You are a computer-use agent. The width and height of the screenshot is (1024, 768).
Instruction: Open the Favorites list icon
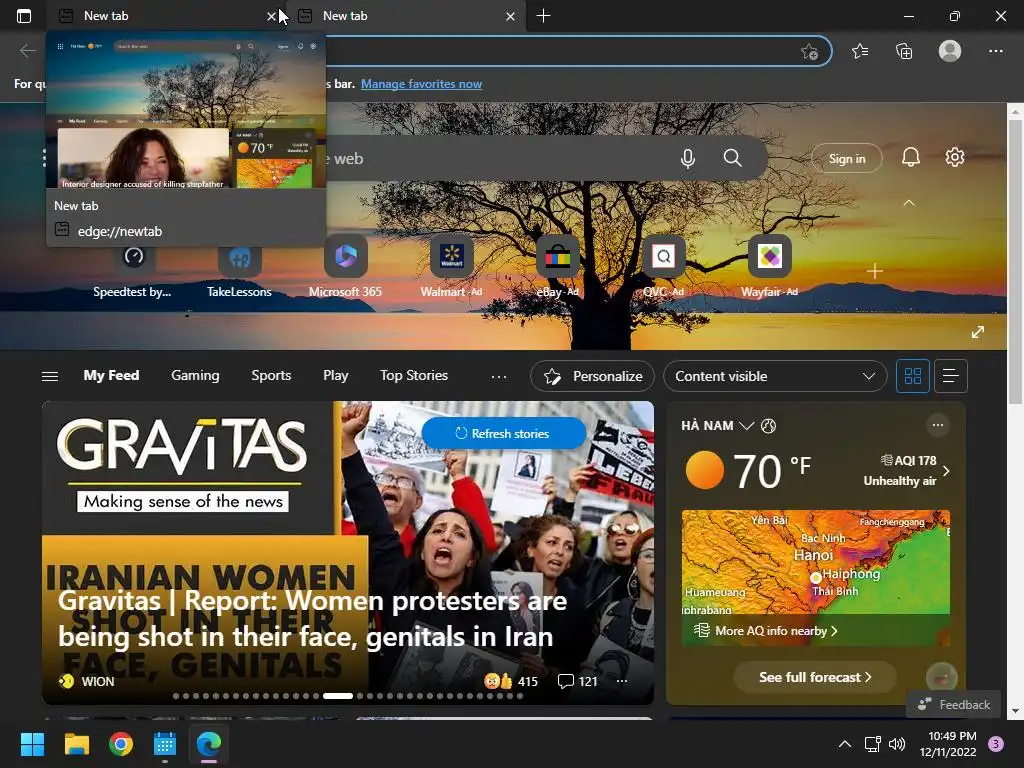click(860, 51)
